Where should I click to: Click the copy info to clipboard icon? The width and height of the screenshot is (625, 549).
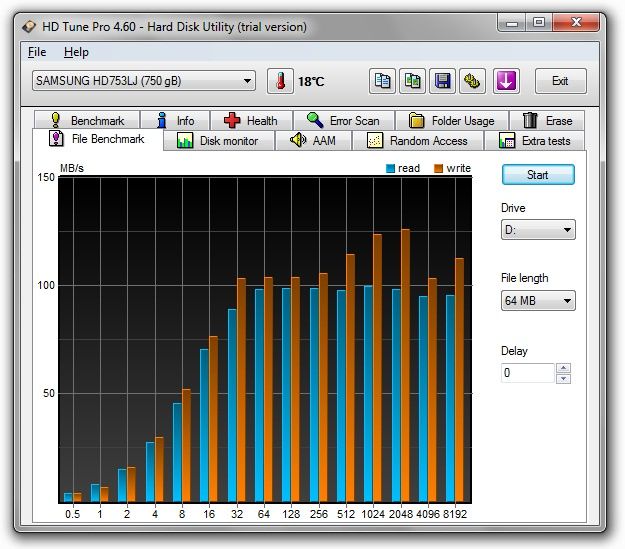[x=382, y=81]
